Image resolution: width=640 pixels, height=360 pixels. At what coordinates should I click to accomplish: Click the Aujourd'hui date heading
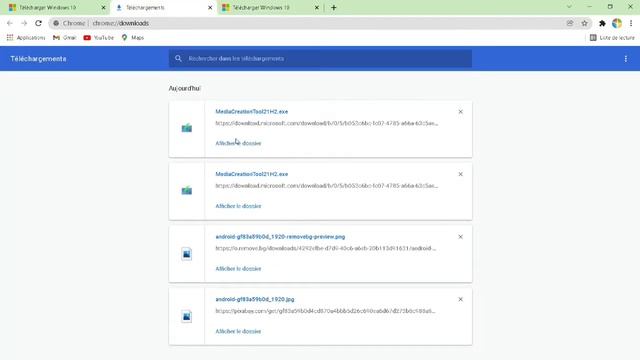tap(184, 88)
